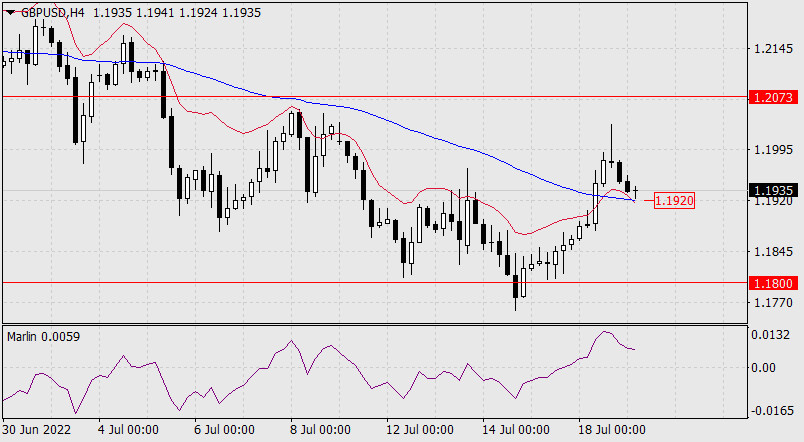Select the 1.1770 price scale value
This screenshot has width=804, height=442.
pos(773,303)
